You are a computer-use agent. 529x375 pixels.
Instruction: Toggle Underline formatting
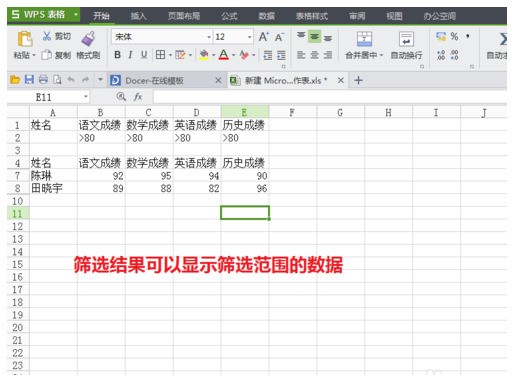tap(144, 55)
